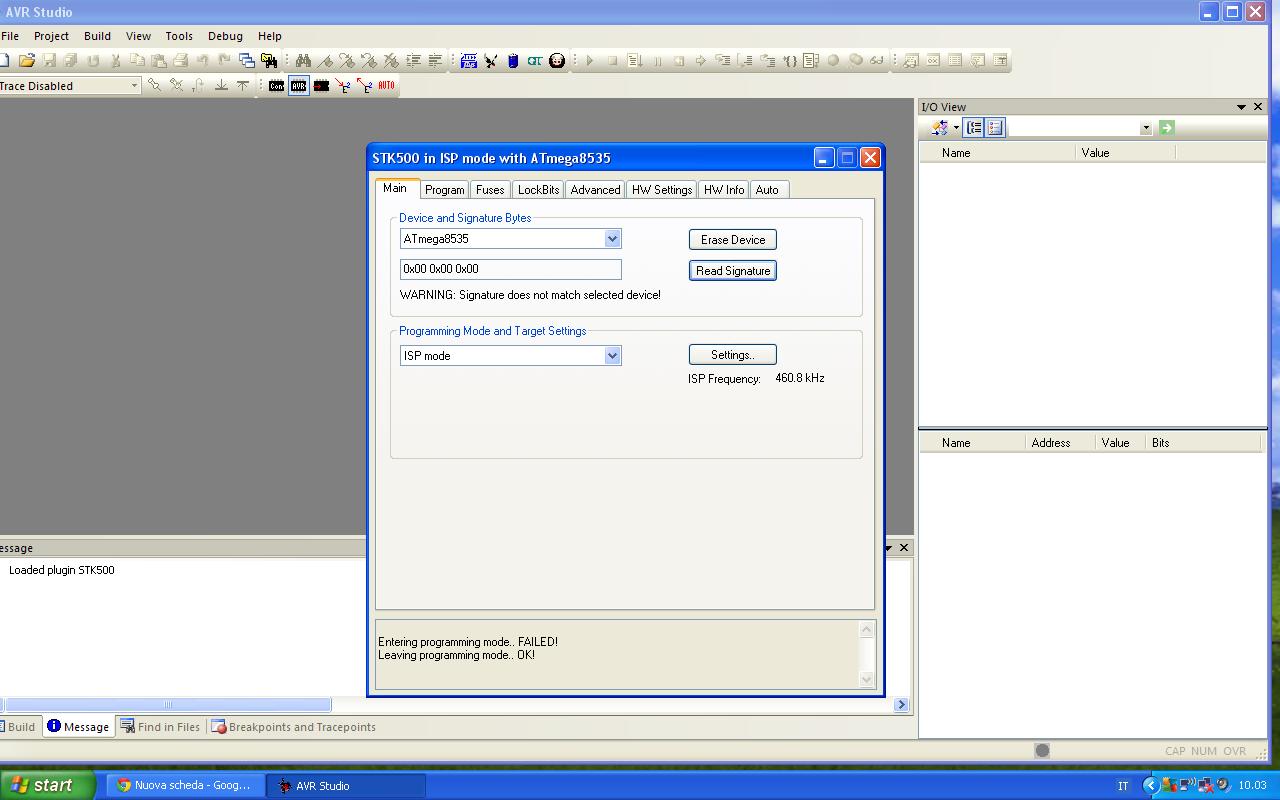Click the cascading windows toolbar icon
The image size is (1280, 800).
point(247,60)
